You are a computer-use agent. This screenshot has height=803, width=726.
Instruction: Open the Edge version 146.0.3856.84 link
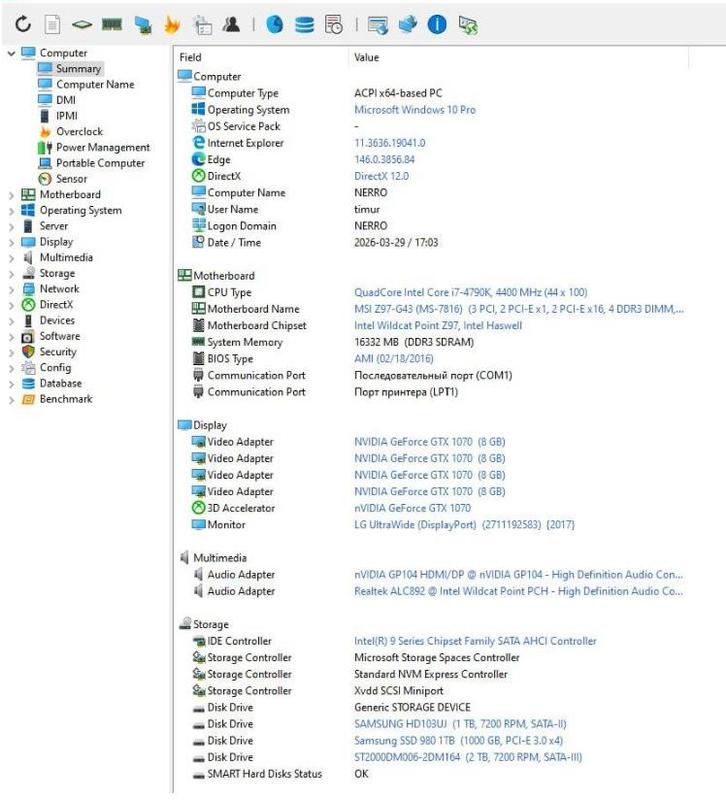coord(384,160)
